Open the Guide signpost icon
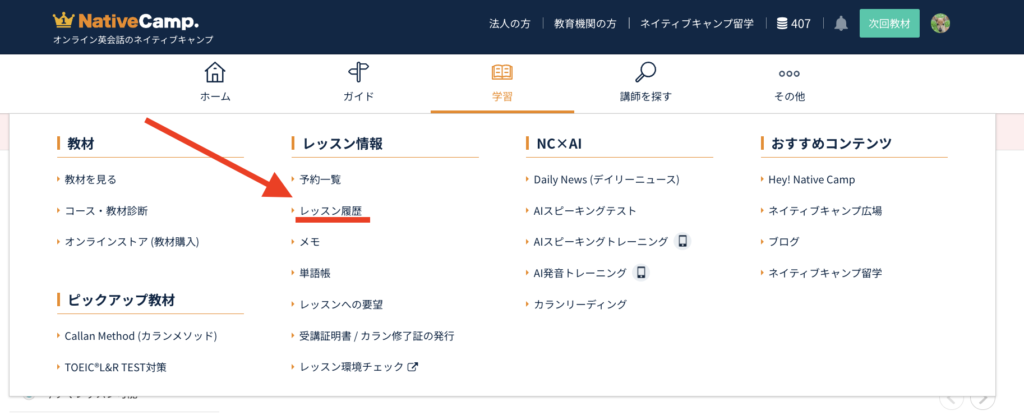 [x=359, y=73]
